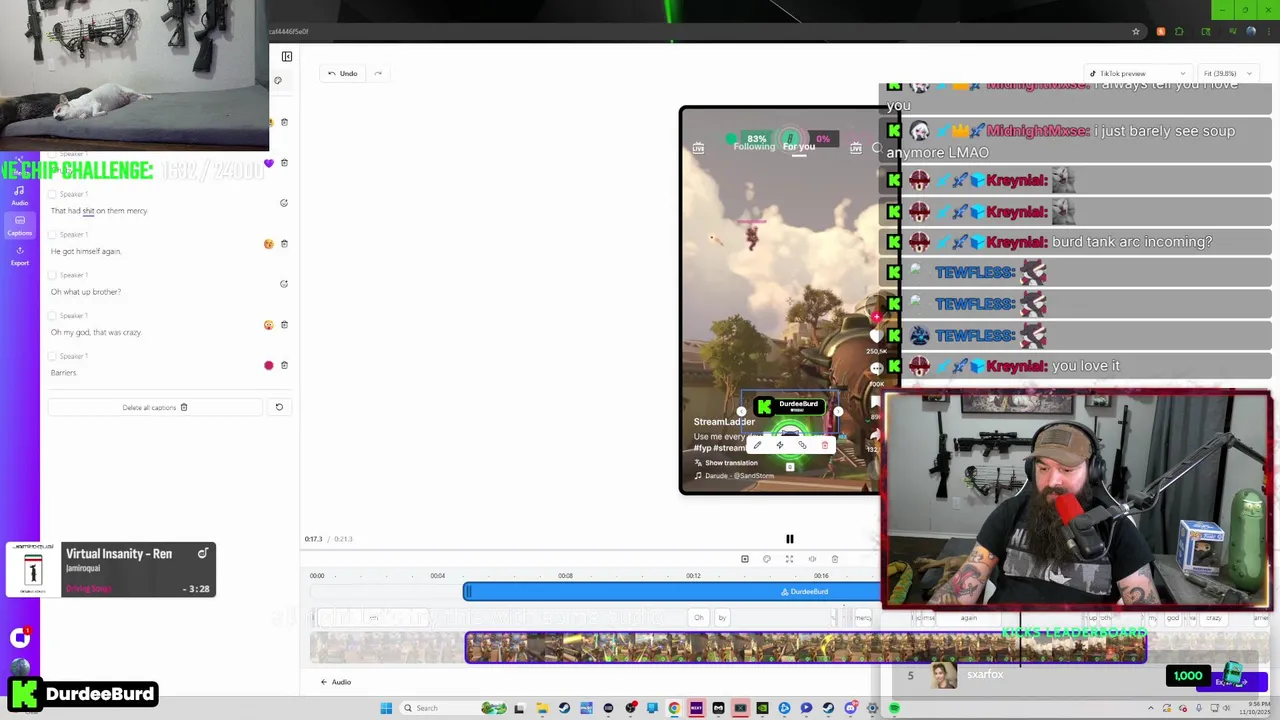The image size is (1280, 720).
Task: Click the purple heart emoji on caption row
Action: pos(268,163)
